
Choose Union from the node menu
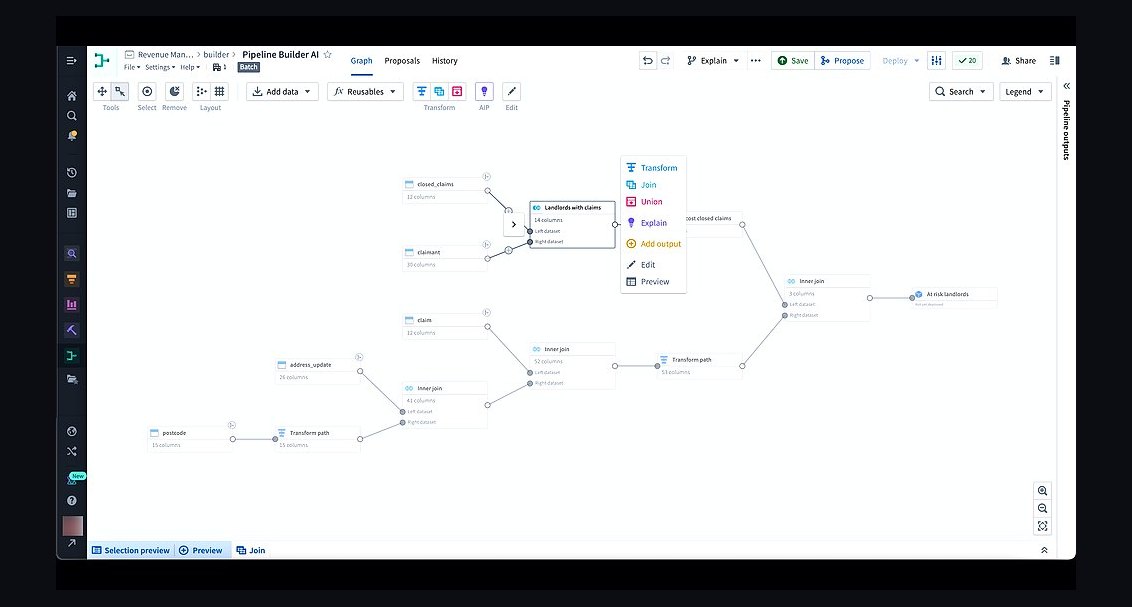pos(653,202)
